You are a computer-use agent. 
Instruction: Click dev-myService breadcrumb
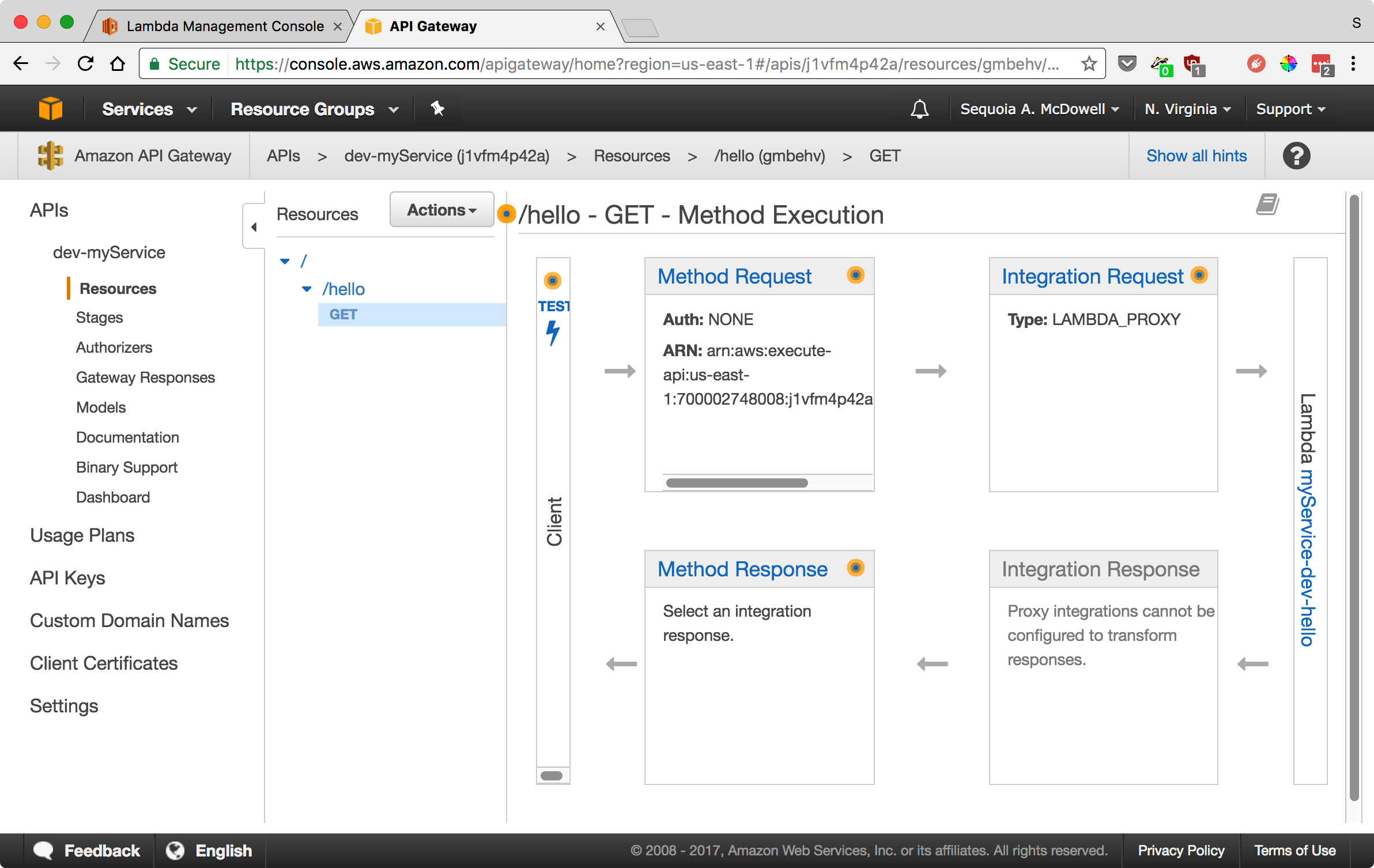click(447, 156)
